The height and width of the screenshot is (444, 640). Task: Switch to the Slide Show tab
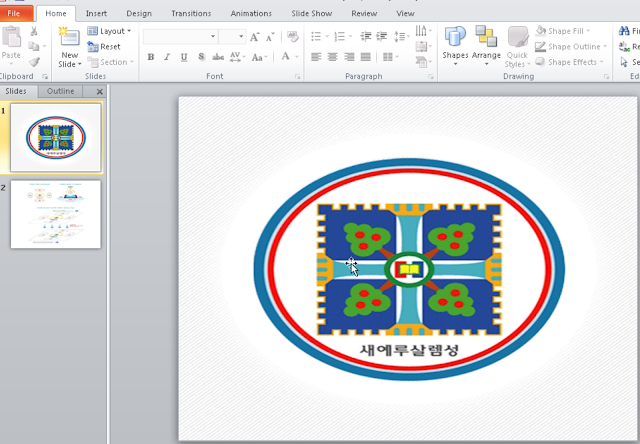(311, 13)
